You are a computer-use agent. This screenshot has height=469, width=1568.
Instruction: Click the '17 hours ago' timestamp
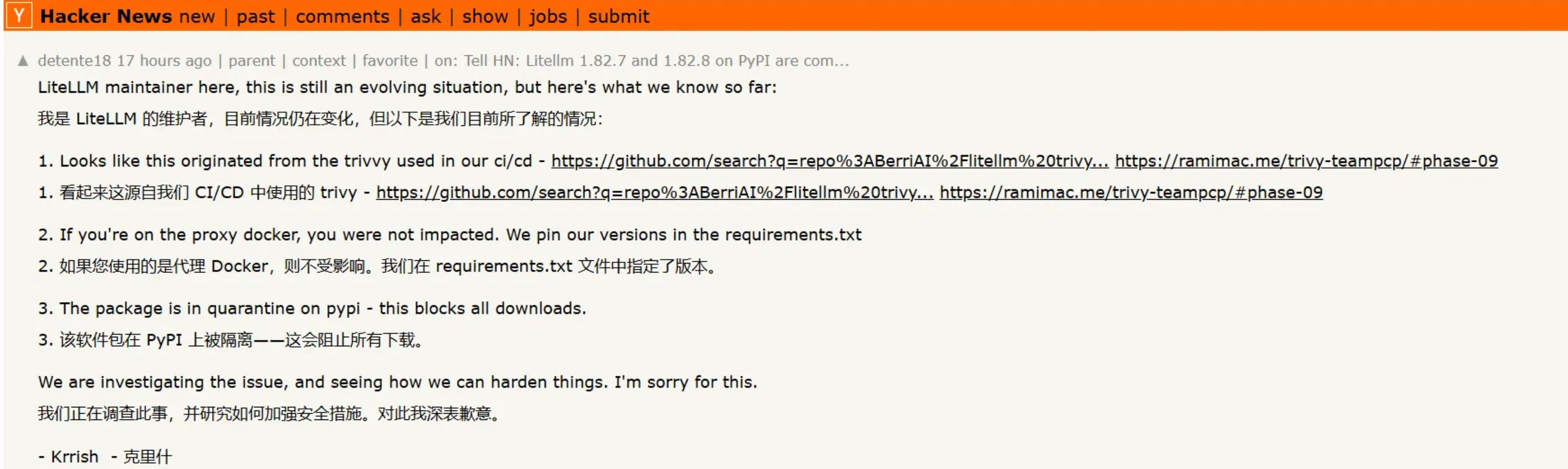click(x=164, y=61)
